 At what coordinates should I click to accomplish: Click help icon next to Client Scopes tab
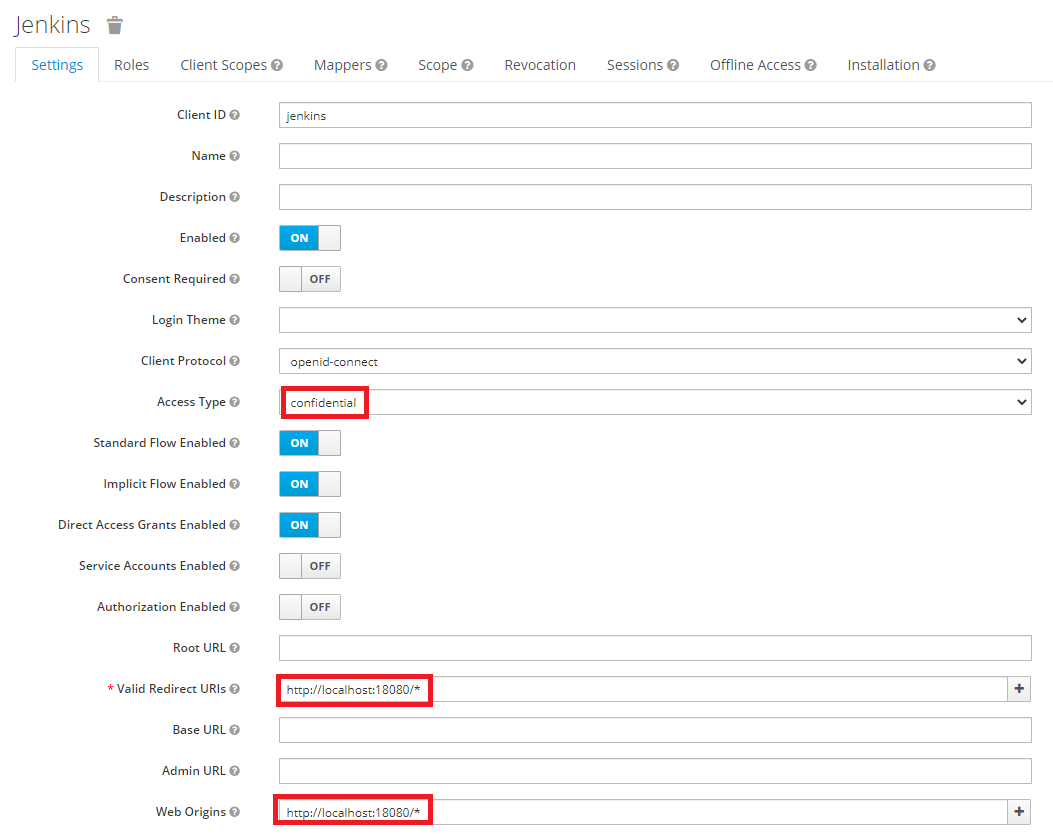coord(277,65)
